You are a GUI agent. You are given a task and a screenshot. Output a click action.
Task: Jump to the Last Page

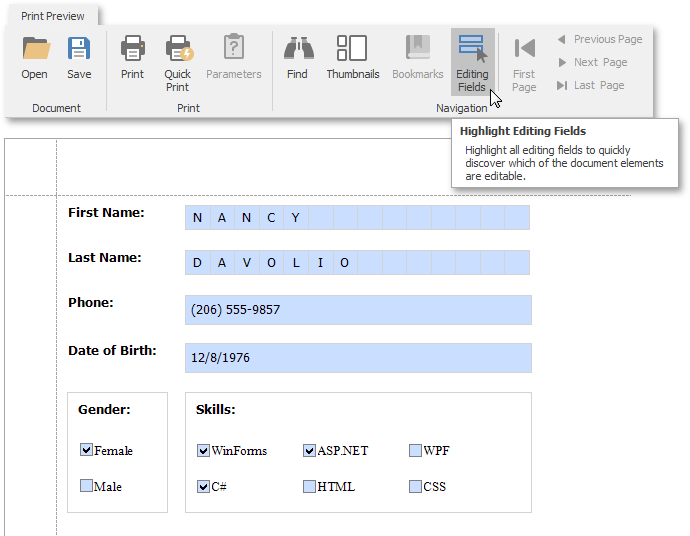[x=590, y=85]
